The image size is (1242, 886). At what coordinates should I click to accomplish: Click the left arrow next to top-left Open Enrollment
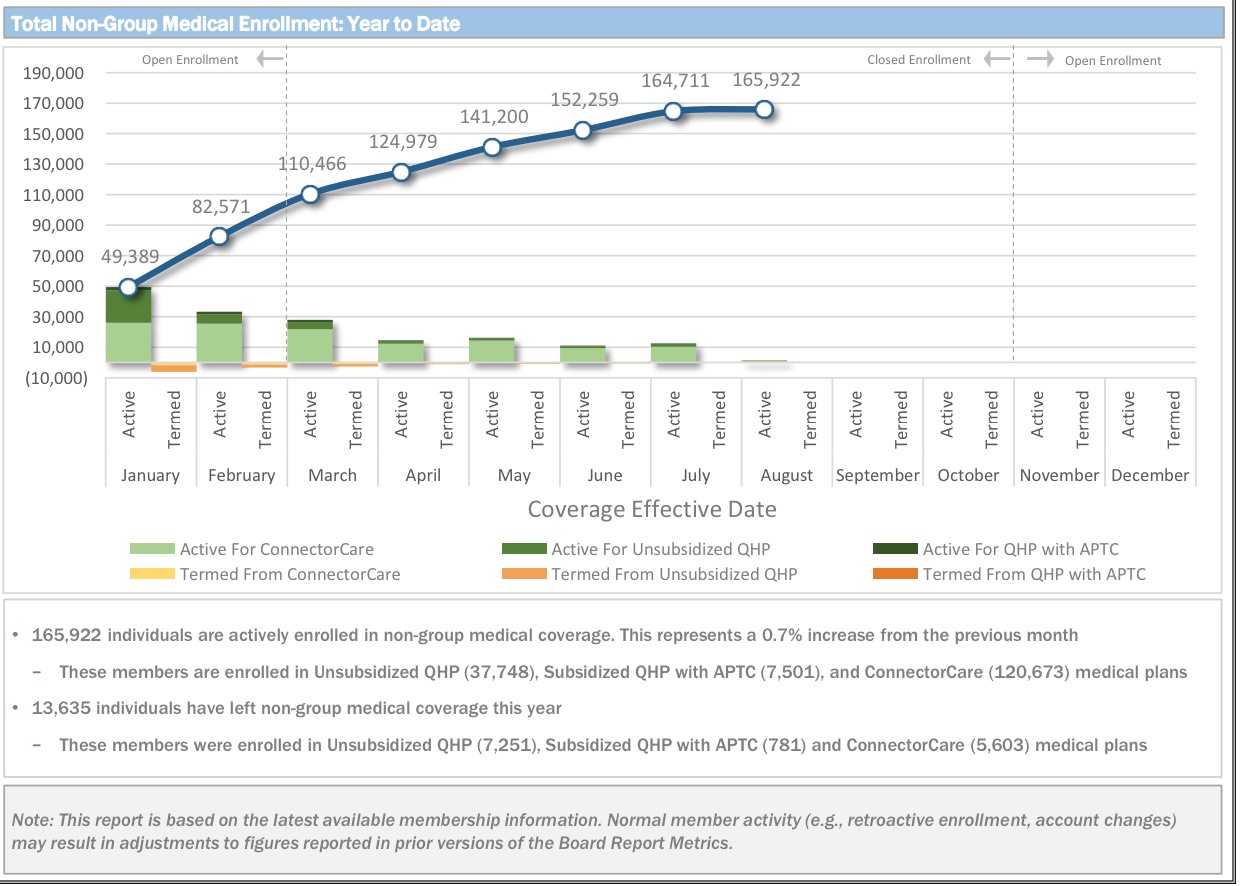click(x=268, y=60)
